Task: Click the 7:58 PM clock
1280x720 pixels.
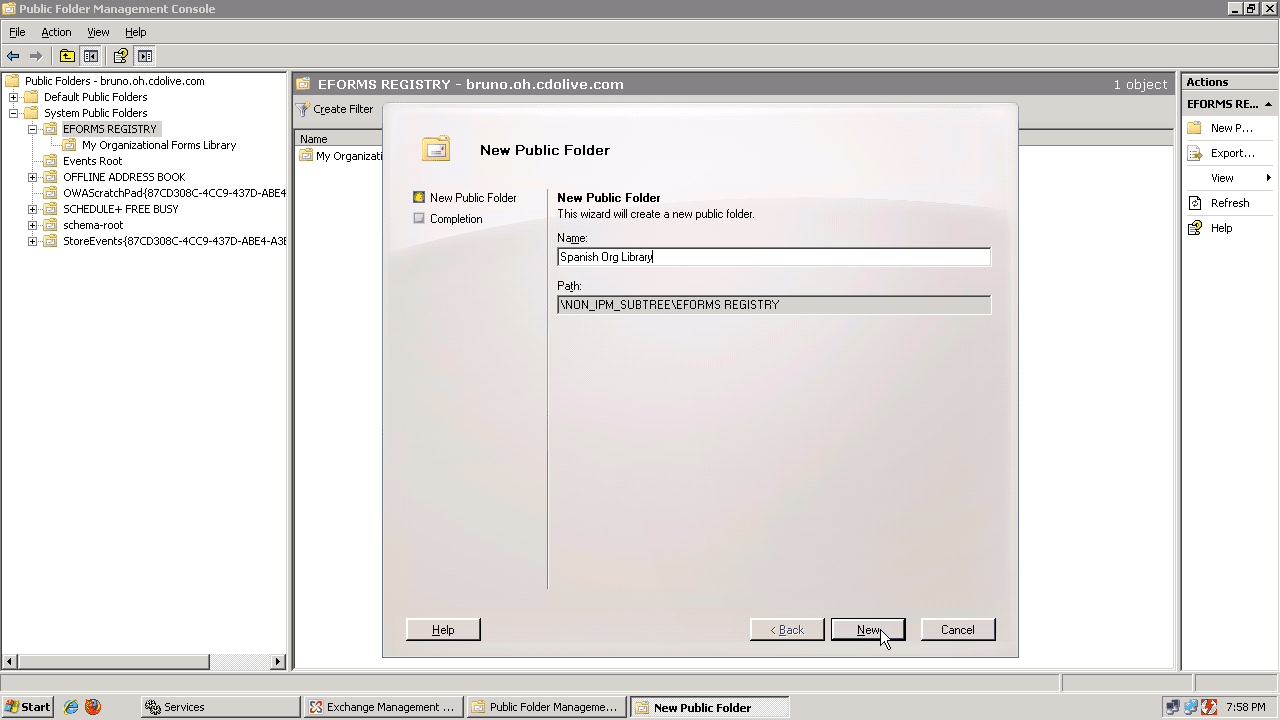Action: [1245, 707]
